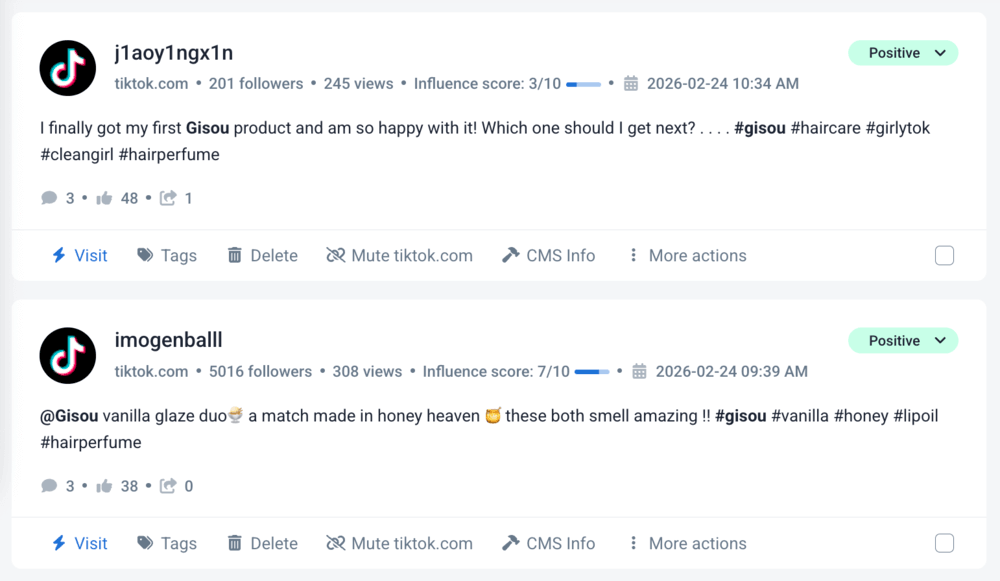Image resolution: width=1000 pixels, height=581 pixels.
Task: Click TikTok logo avatar for imogenballl
Action: [68, 356]
